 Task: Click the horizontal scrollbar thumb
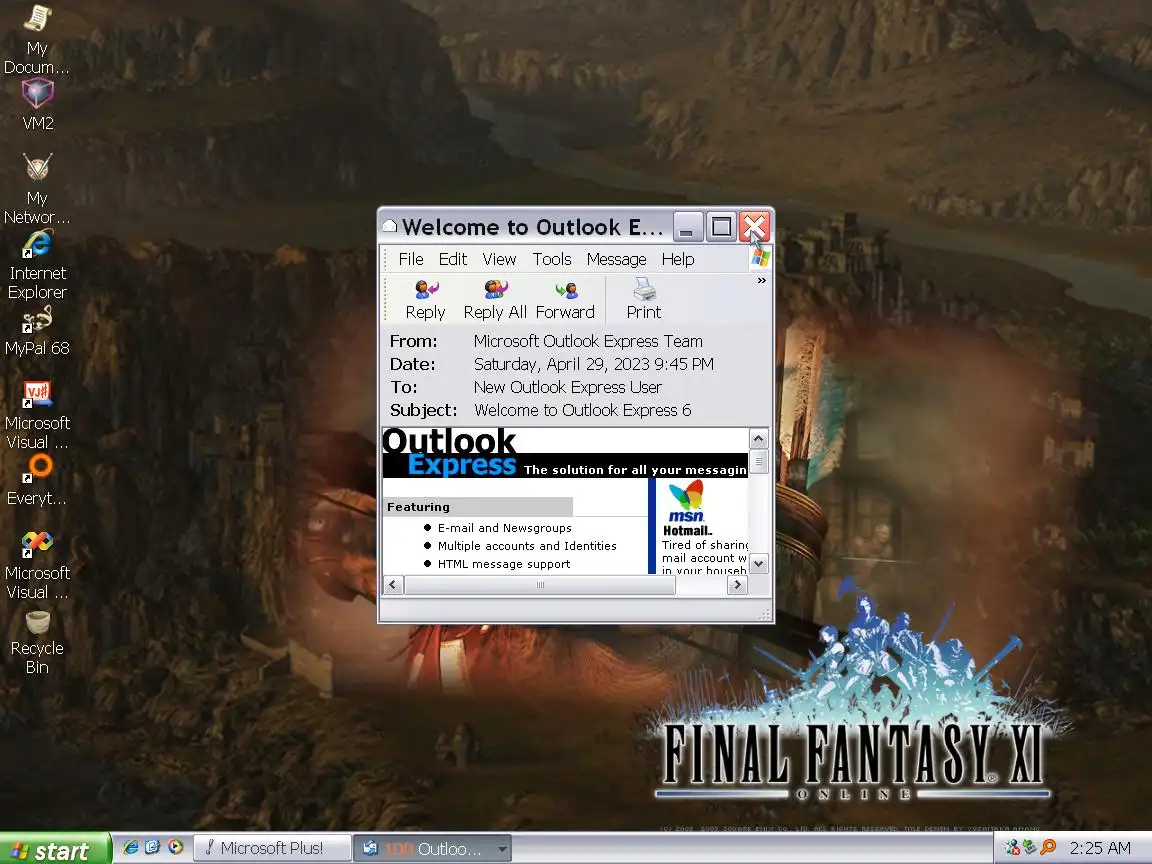[x=539, y=585]
